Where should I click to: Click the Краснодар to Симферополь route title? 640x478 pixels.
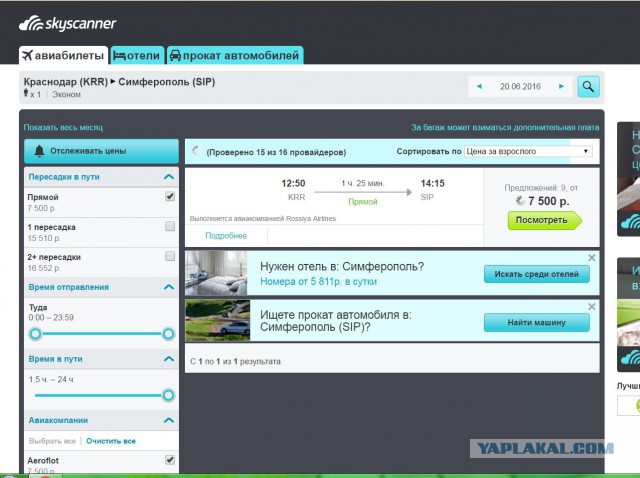pos(119,82)
